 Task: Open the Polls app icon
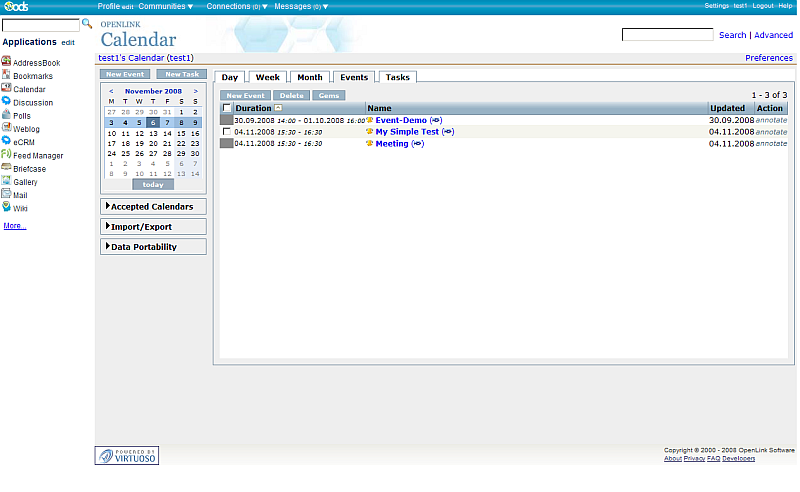click(x=6, y=115)
